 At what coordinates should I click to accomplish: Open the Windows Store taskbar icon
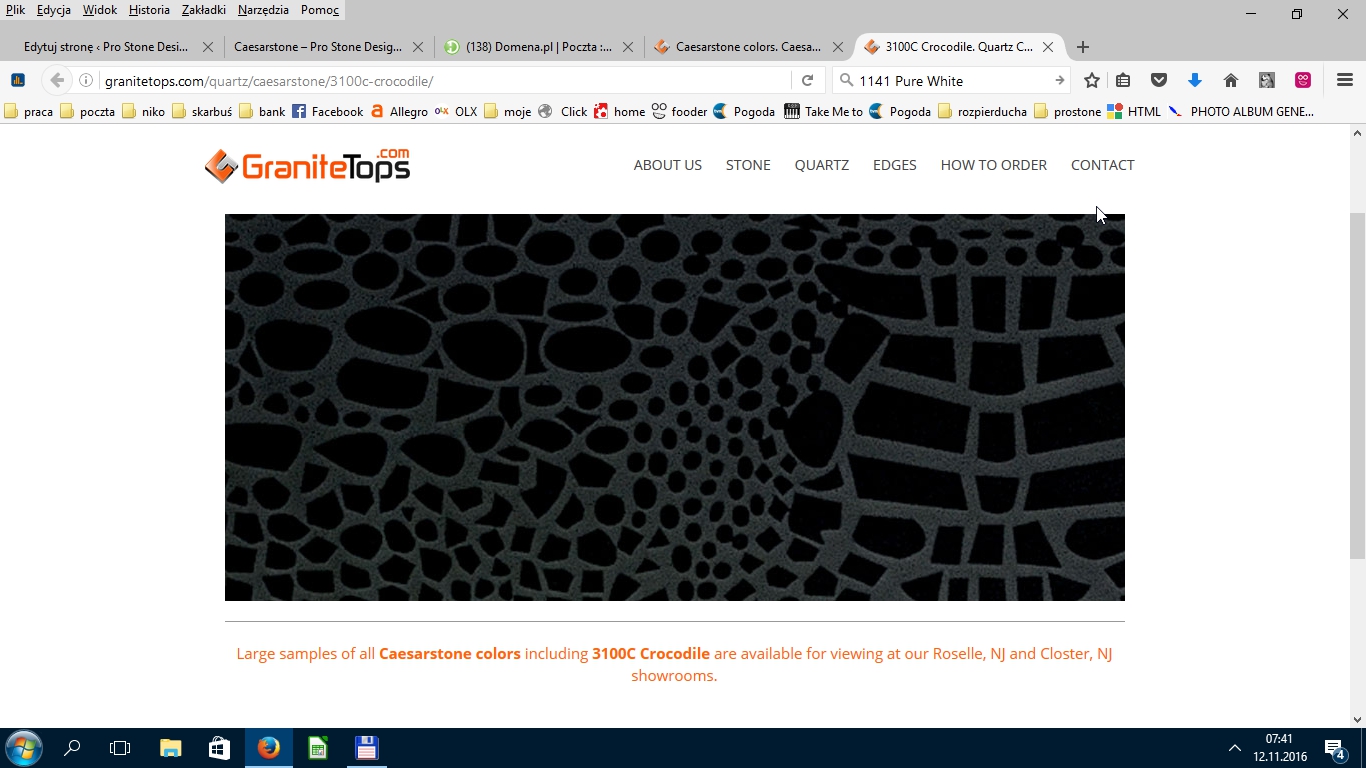tap(219, 748)
